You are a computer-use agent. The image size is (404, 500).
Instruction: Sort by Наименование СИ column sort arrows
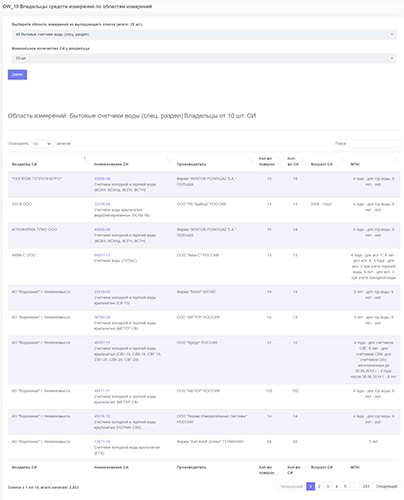[x=169, y=160]
